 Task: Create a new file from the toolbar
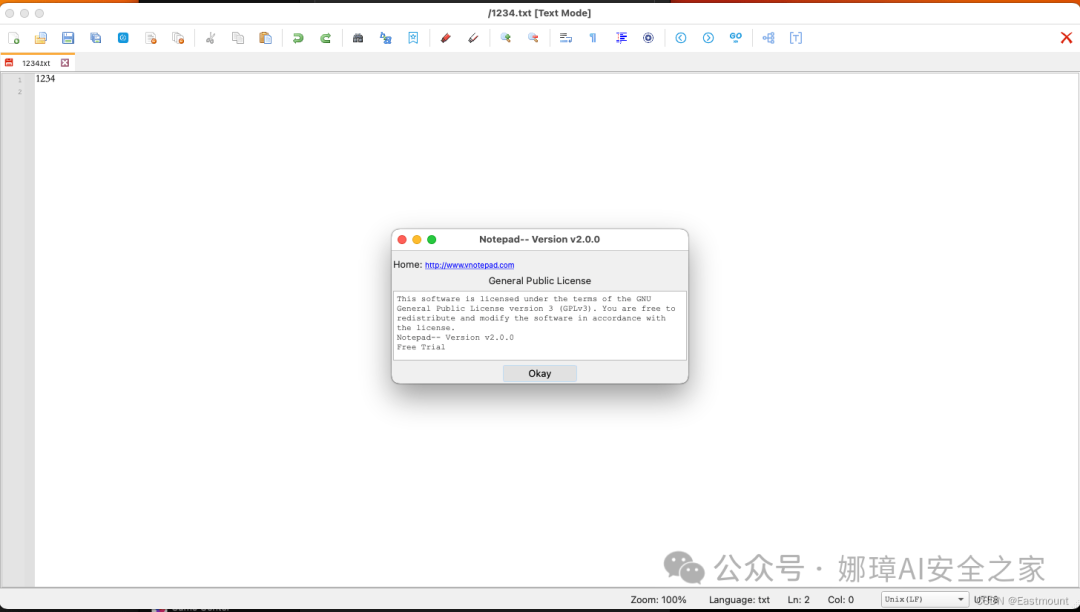click(14, 38)
